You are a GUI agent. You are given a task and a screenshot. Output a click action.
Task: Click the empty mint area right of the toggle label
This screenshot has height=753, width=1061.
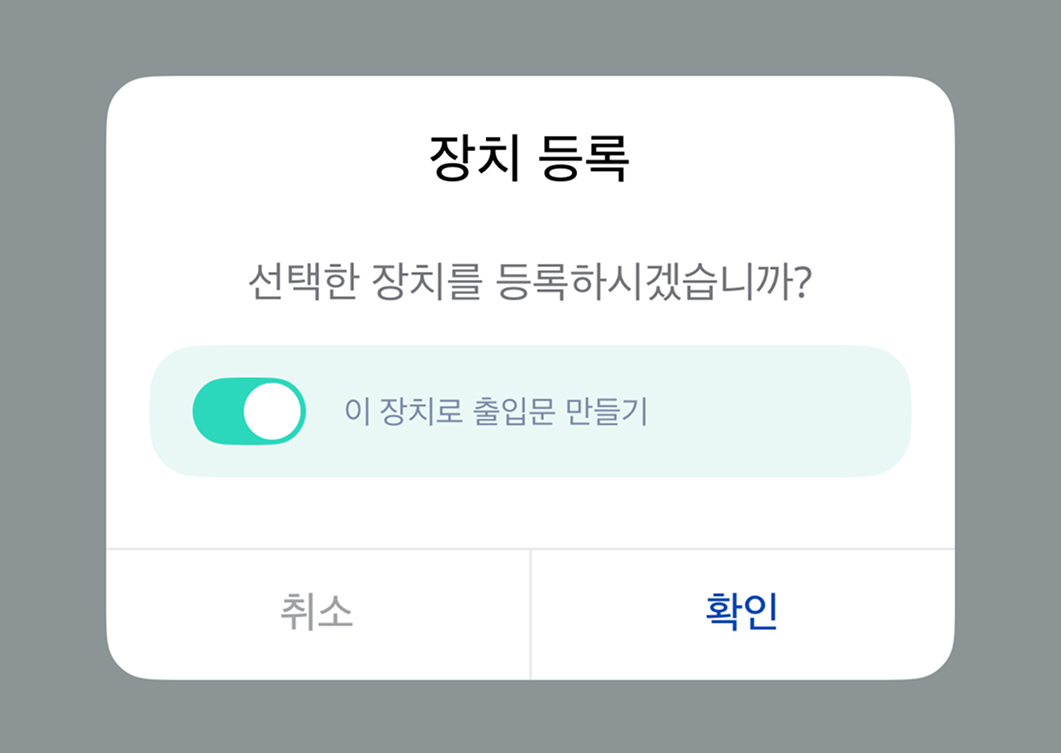pos(780,412)
